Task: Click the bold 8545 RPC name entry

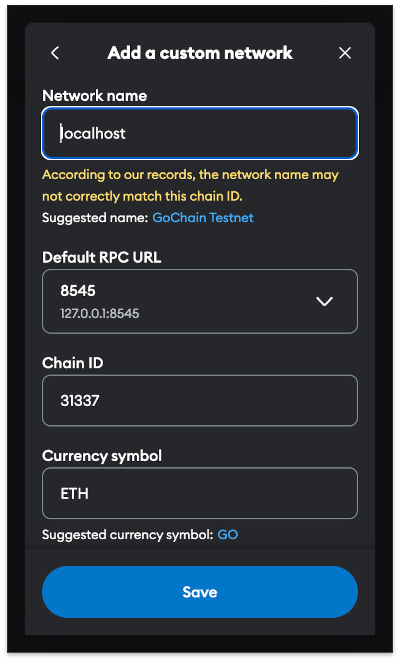Action: point(78,291)
